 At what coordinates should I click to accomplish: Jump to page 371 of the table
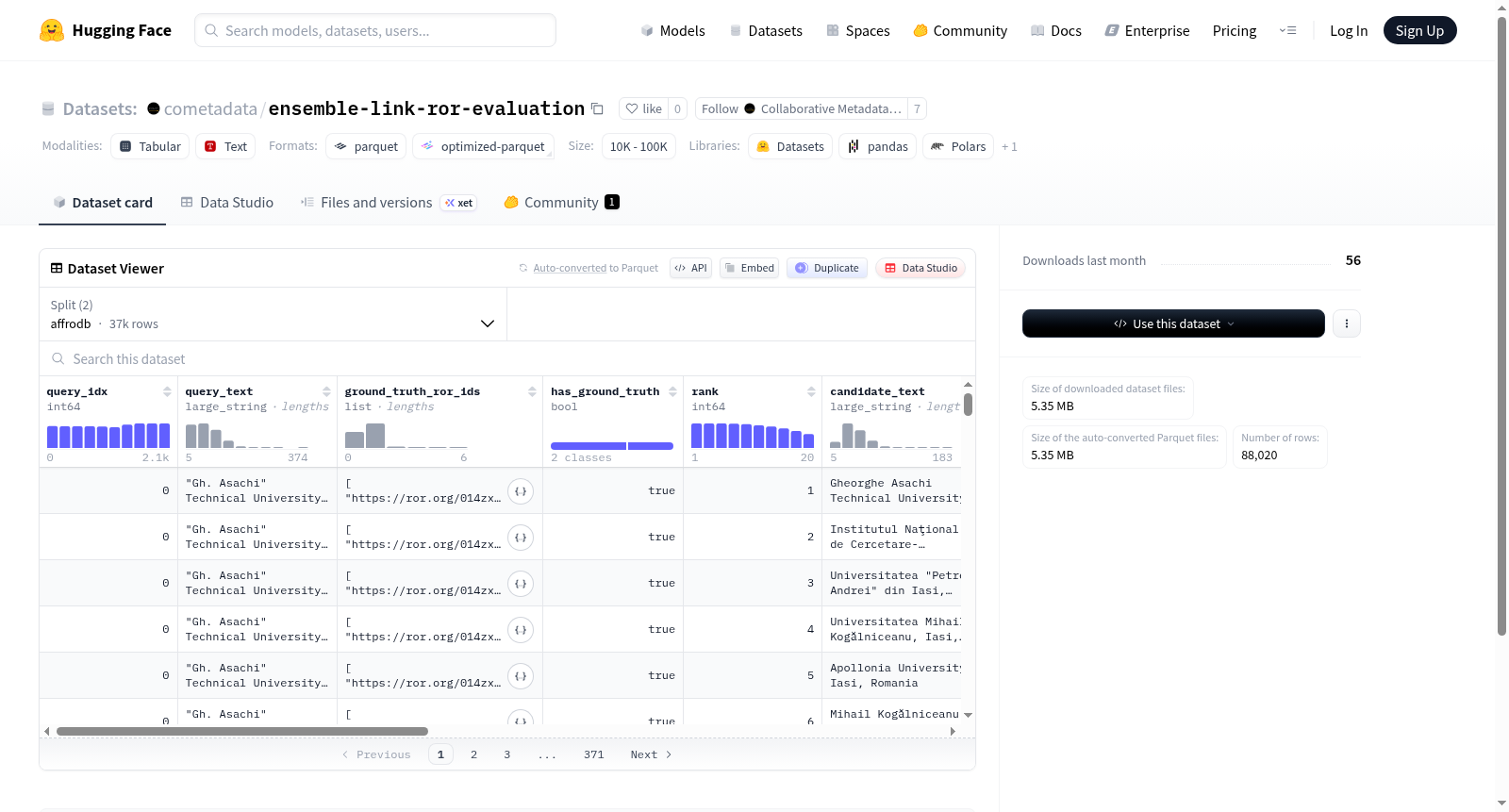[594, 754]
